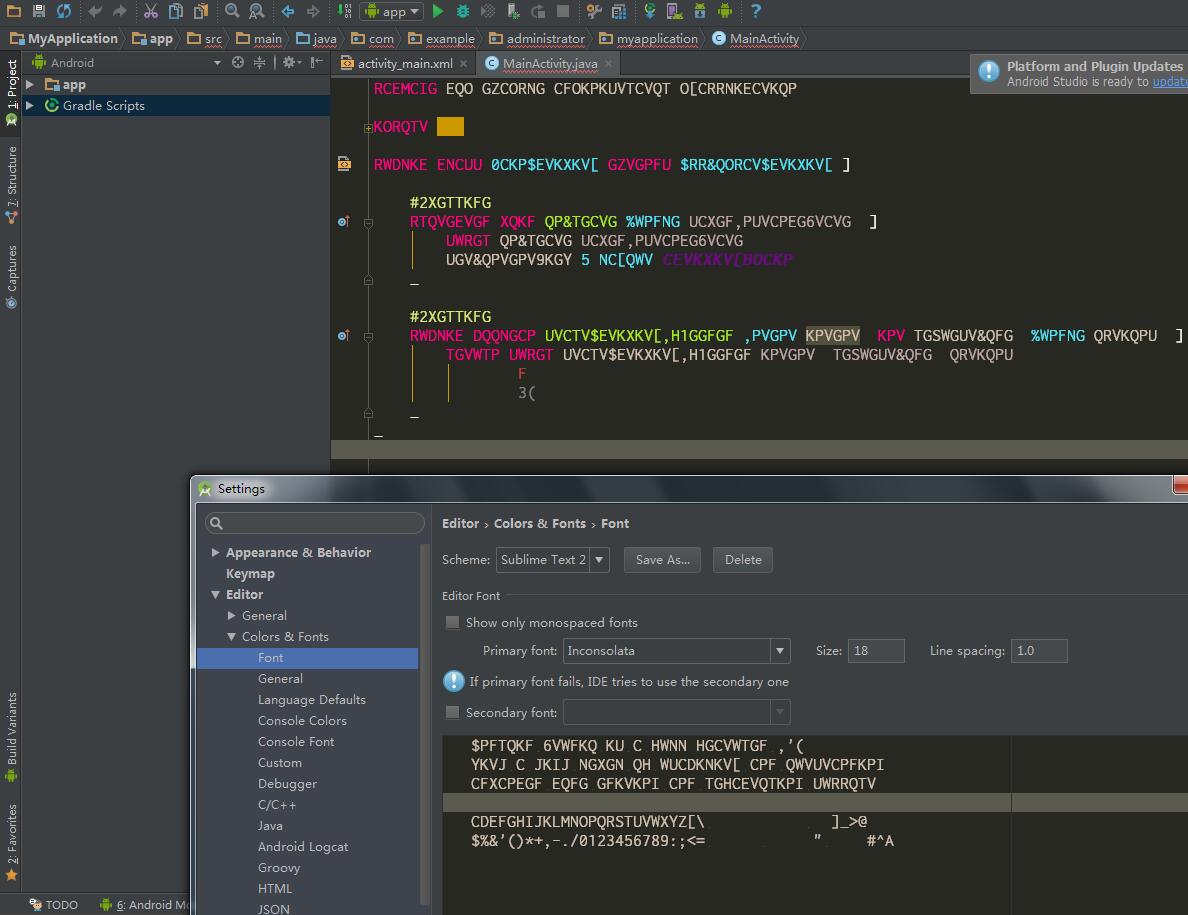Click the Cut scissors icon

point(151,11)
